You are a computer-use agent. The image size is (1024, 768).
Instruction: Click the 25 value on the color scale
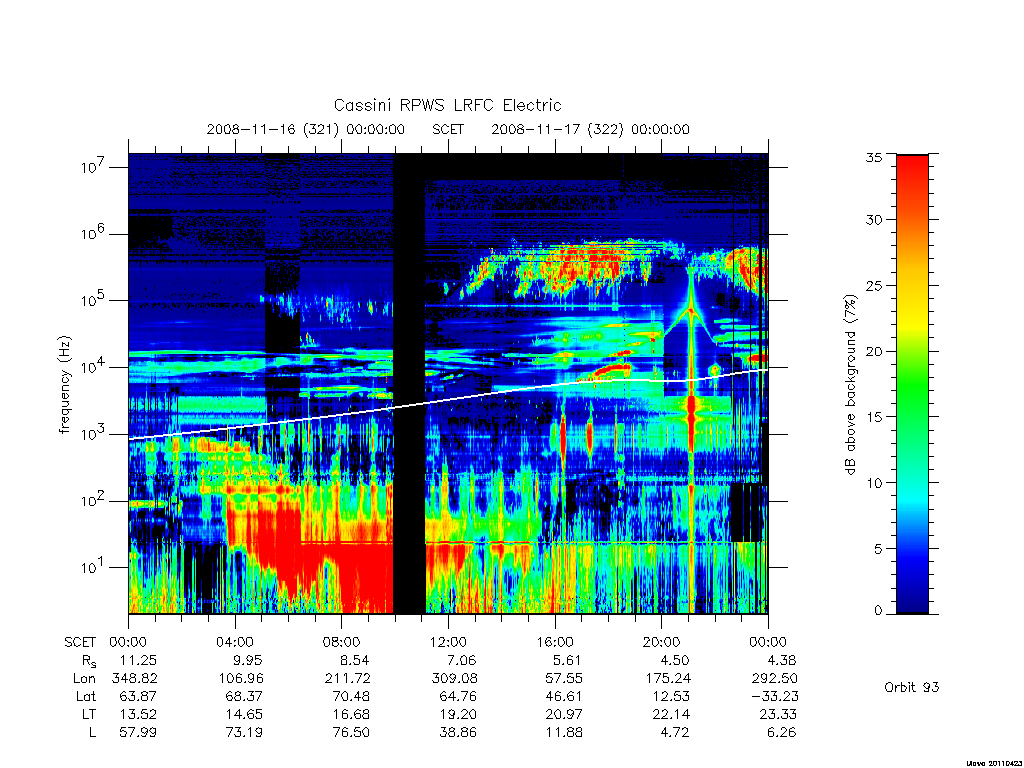873,286
